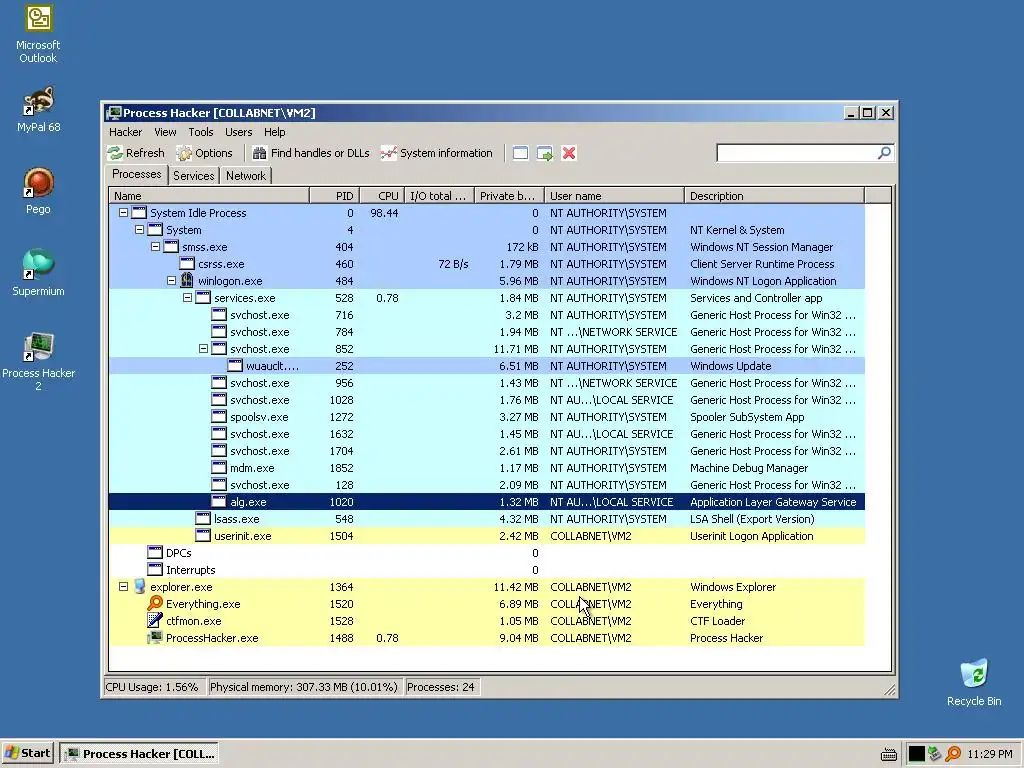1024x768 pixels.
Task: Open the Hacker menu
Action: point(125,132)
